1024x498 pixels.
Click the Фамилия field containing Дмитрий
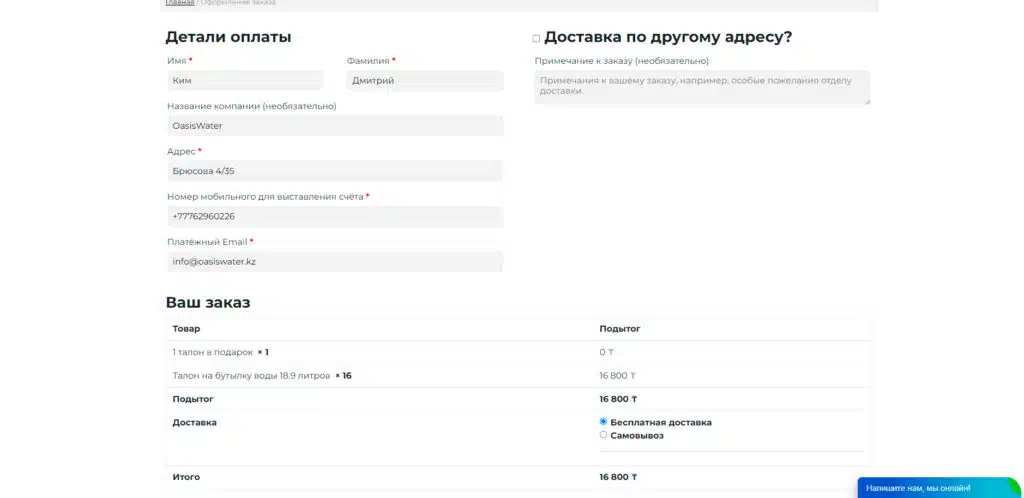[425, 81]
